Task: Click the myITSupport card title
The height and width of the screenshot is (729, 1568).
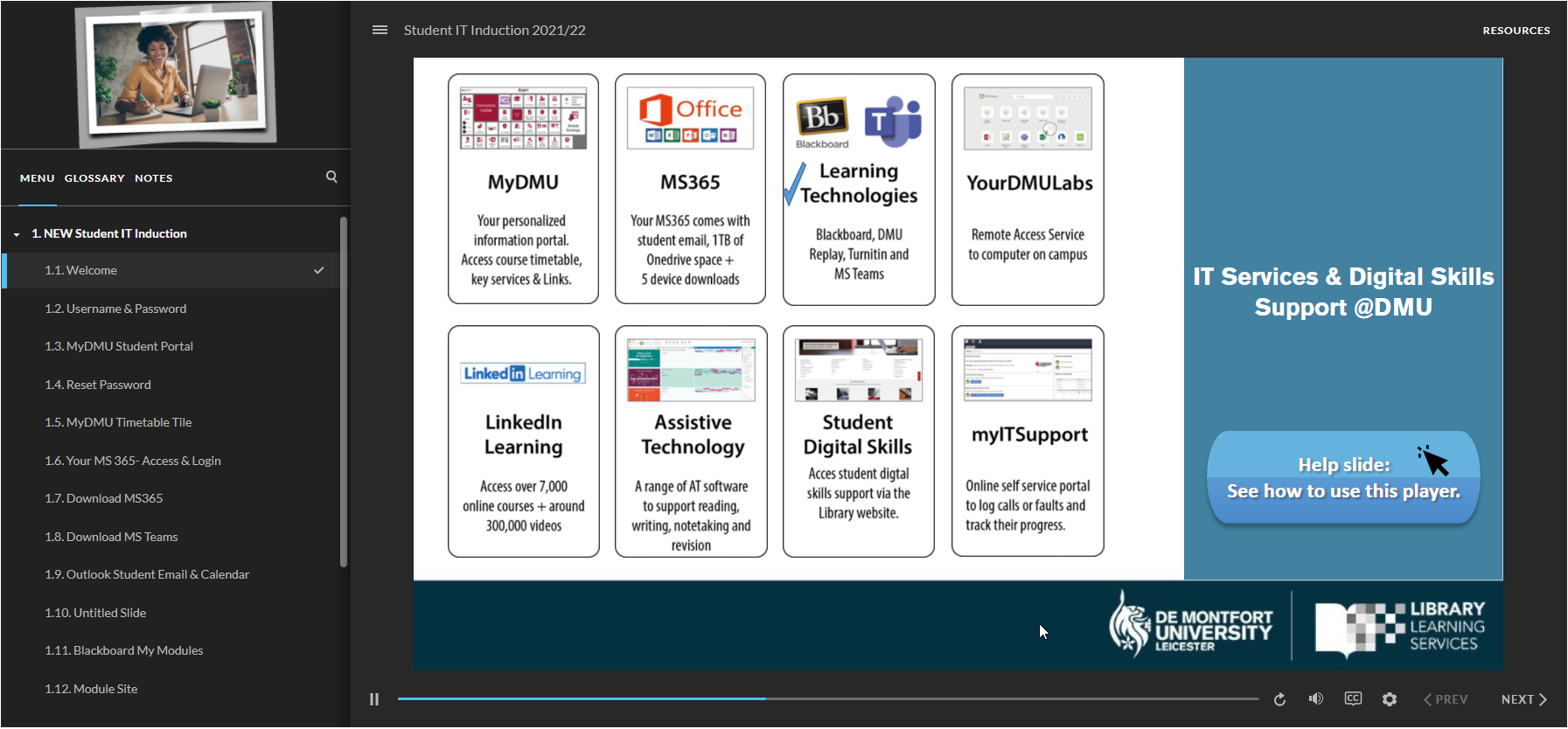Action: point(1029,434)
